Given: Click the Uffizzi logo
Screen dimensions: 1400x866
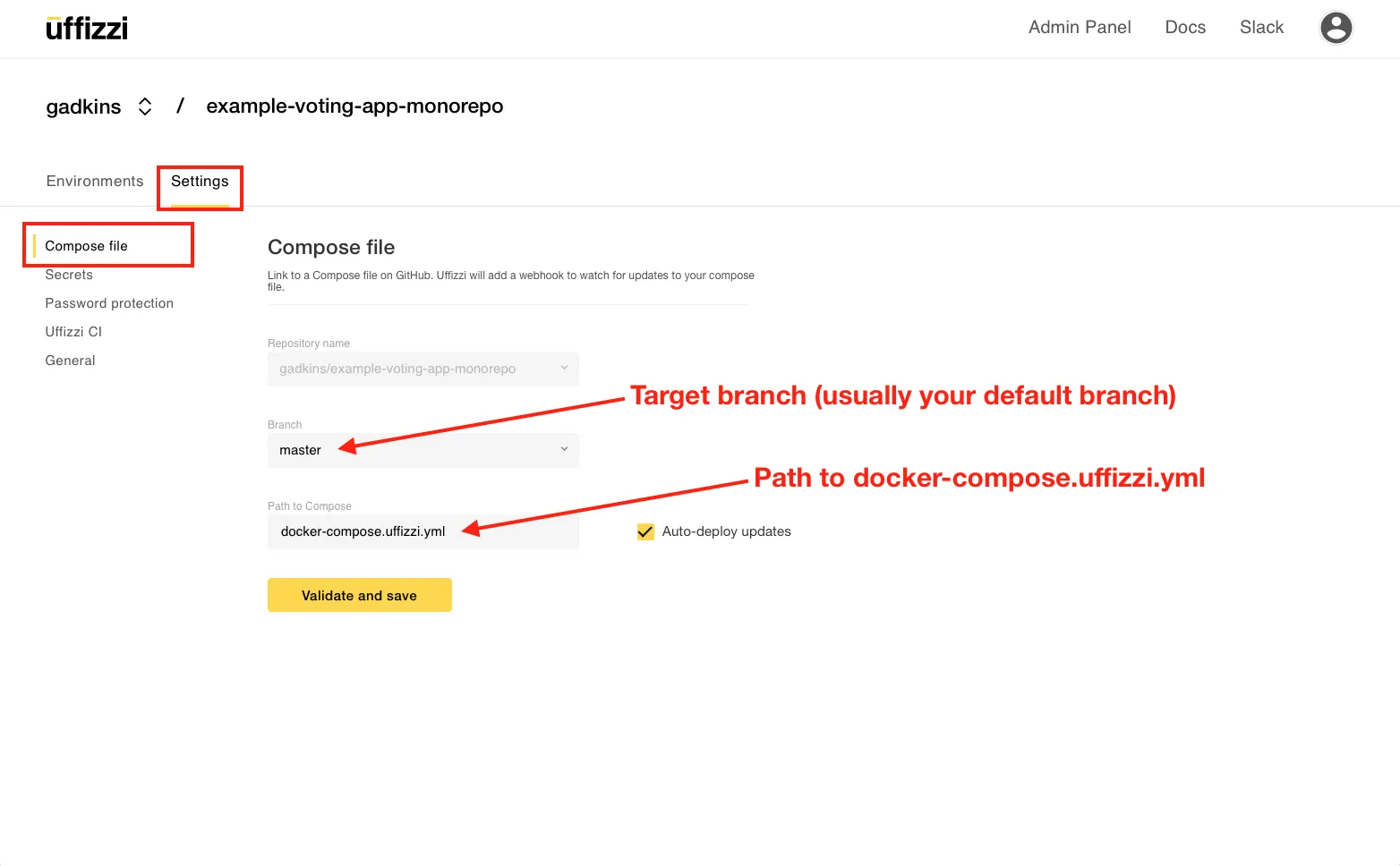Looking at the screenshot, I should click(x=87, y=29).
